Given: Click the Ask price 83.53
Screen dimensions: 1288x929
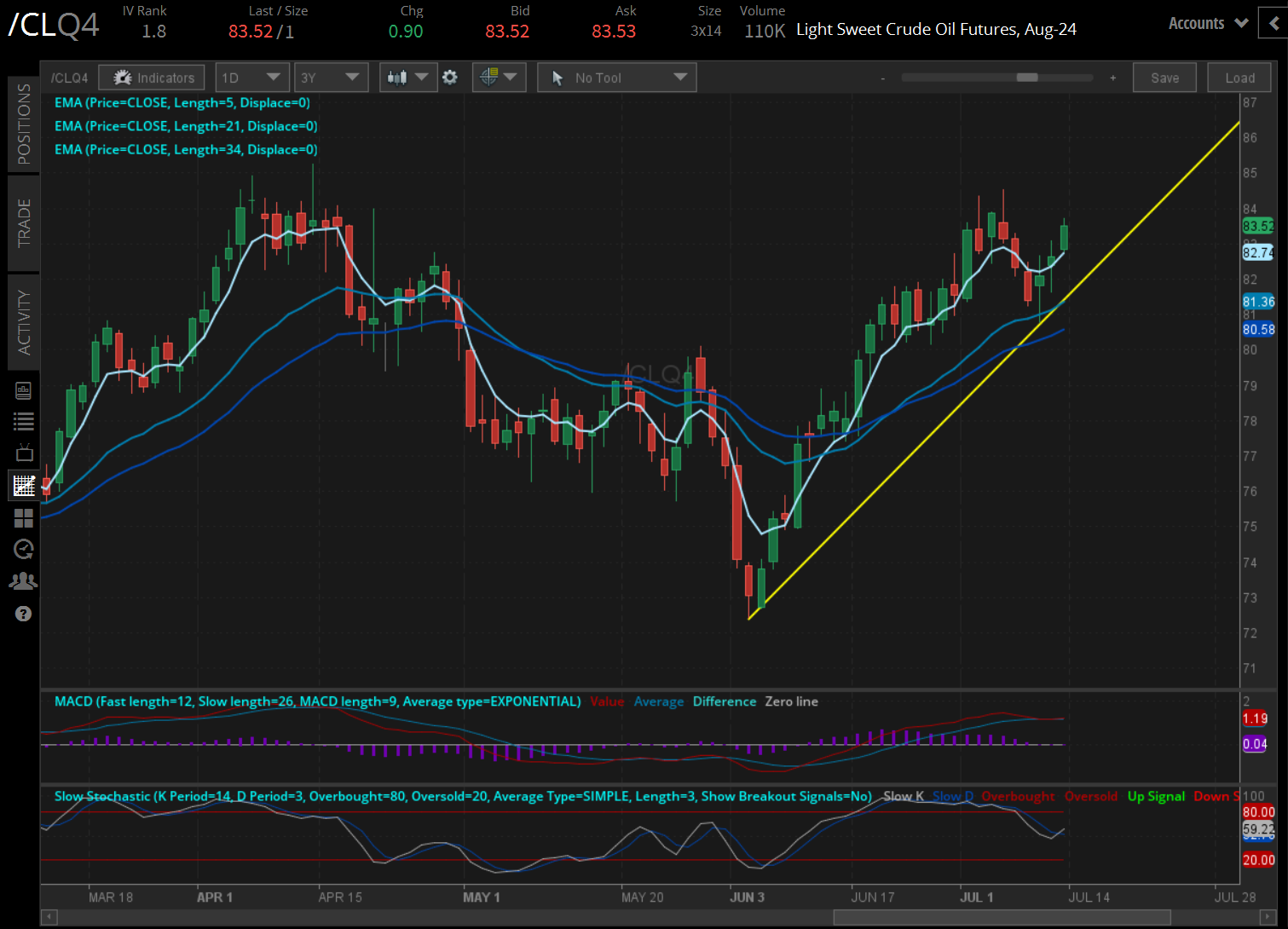Looking at the screenshot, I should pyautogui.click(x=614, y=32).
